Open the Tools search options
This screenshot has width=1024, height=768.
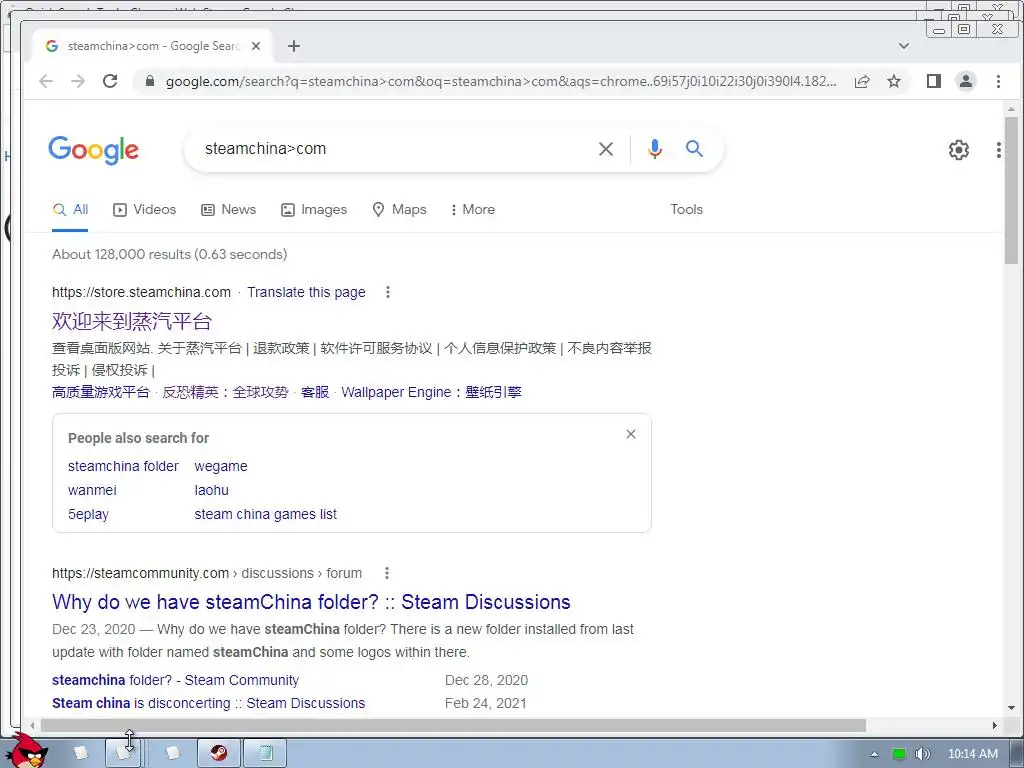pyautogui.click(x=686, y=210)
